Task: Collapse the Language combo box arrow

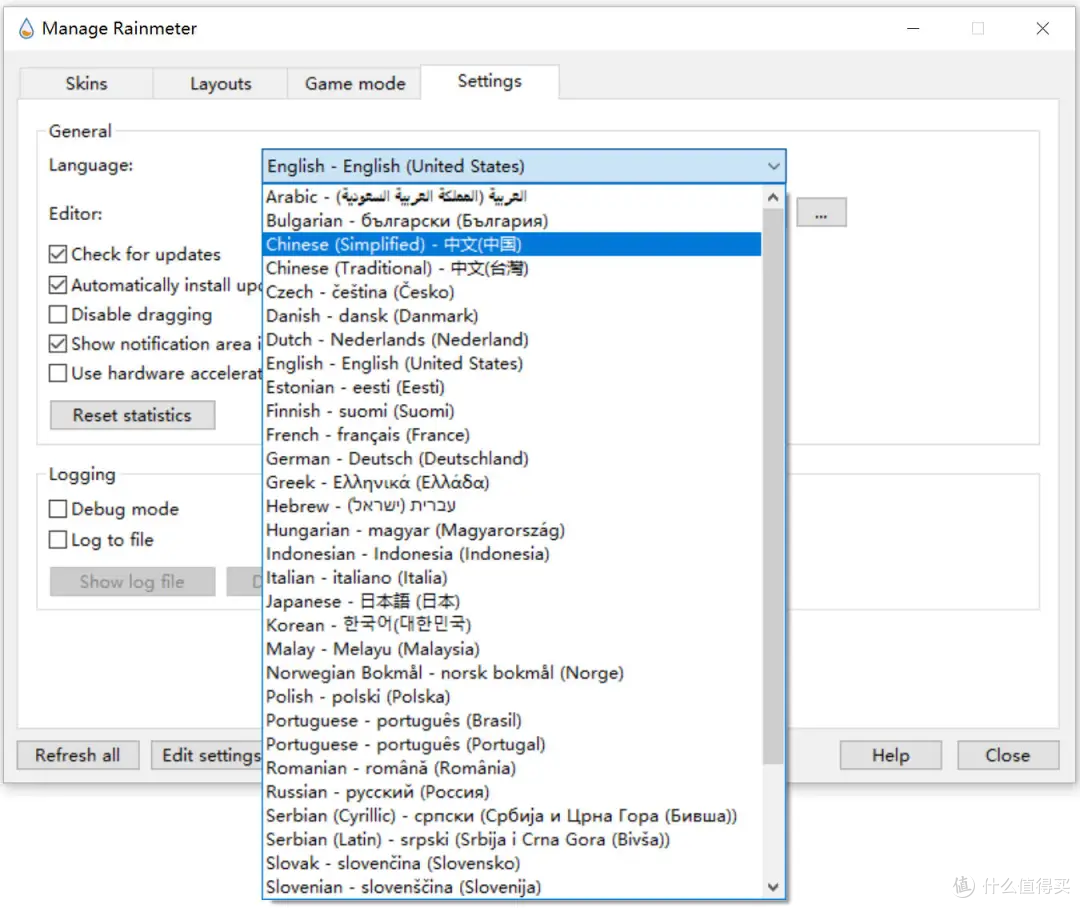Action: click(x=773, y=166)
